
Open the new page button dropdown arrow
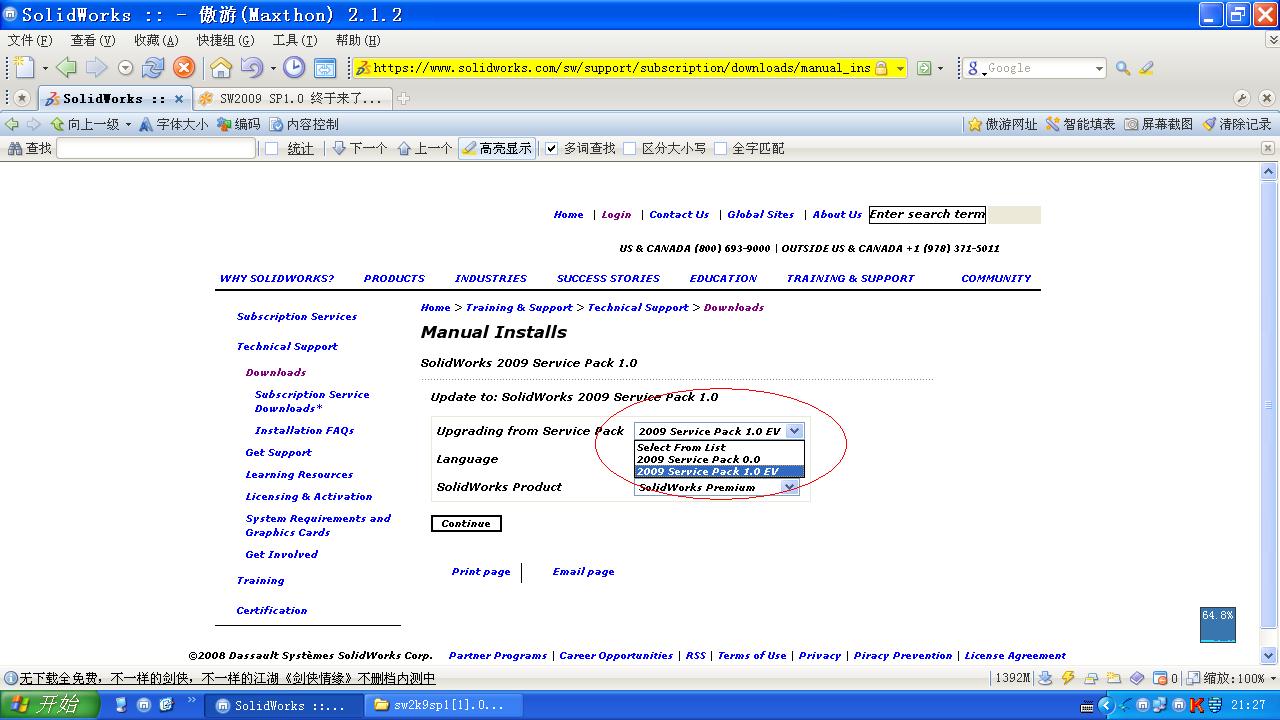pos(45,68)
